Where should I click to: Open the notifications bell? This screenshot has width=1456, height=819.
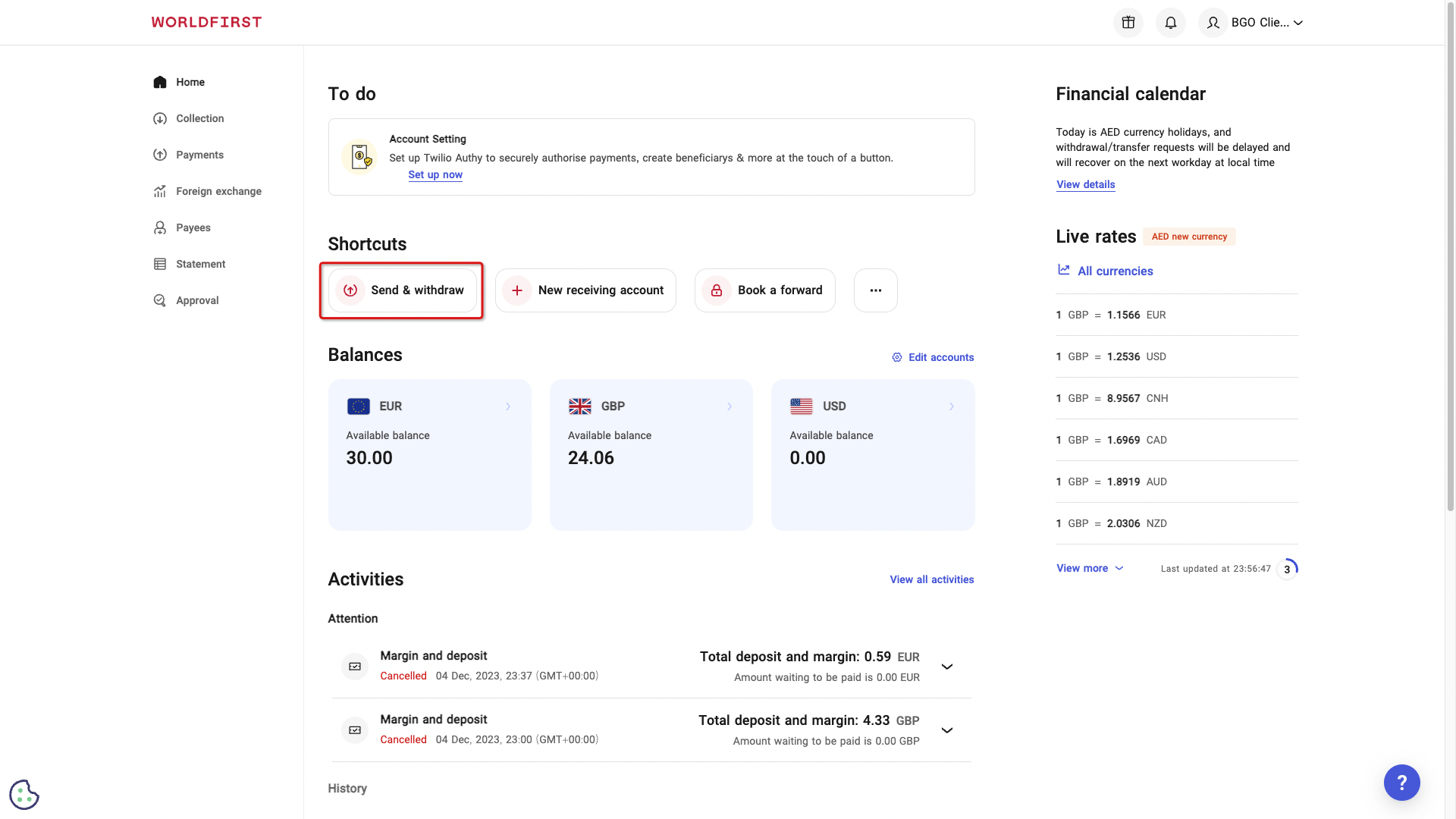pos(1170,22)
